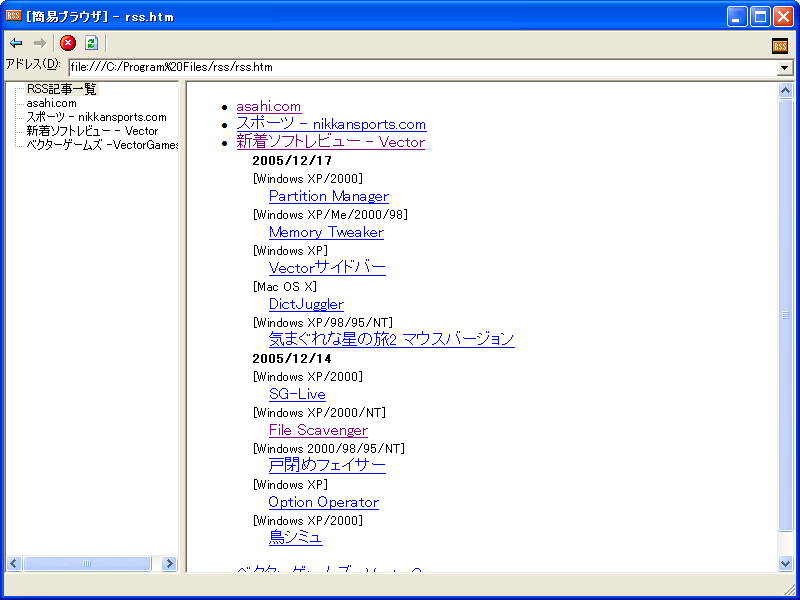Select '新着ソフトレビュー - Vector' tree item
This screenshot has height=600, width=800.
point(92,131)
